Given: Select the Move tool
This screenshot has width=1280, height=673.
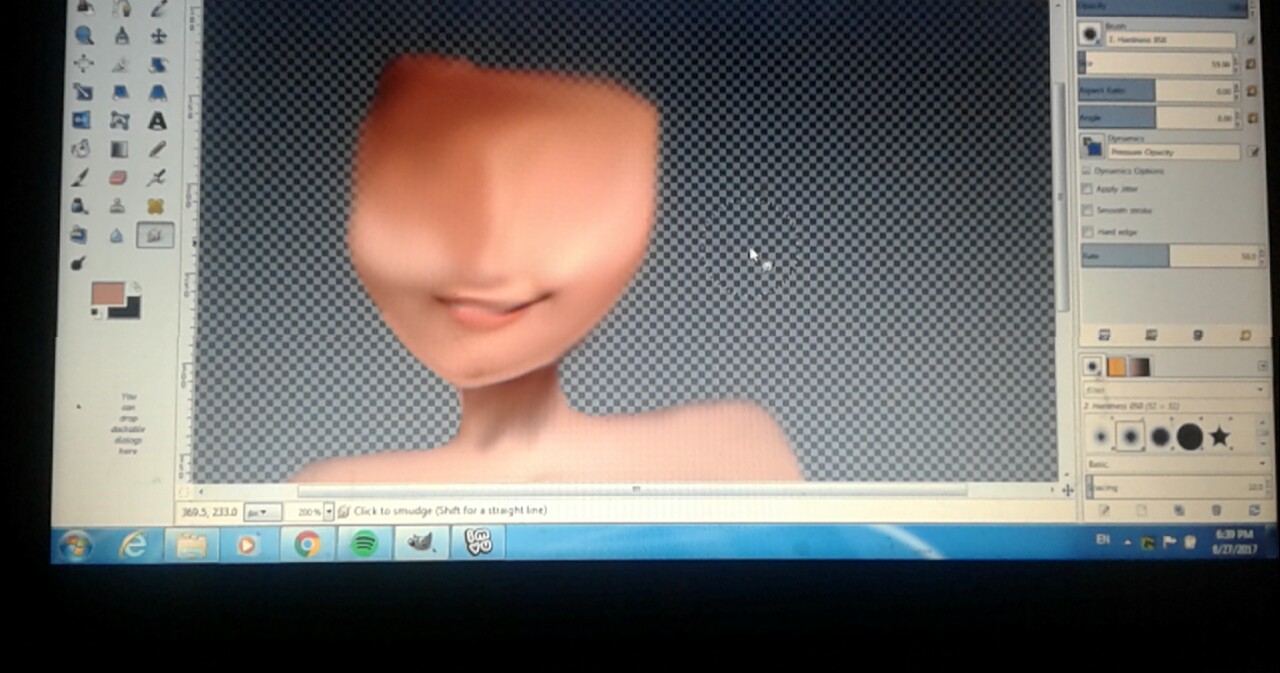Looking at the screenshot, I should (x=158, y=36).
